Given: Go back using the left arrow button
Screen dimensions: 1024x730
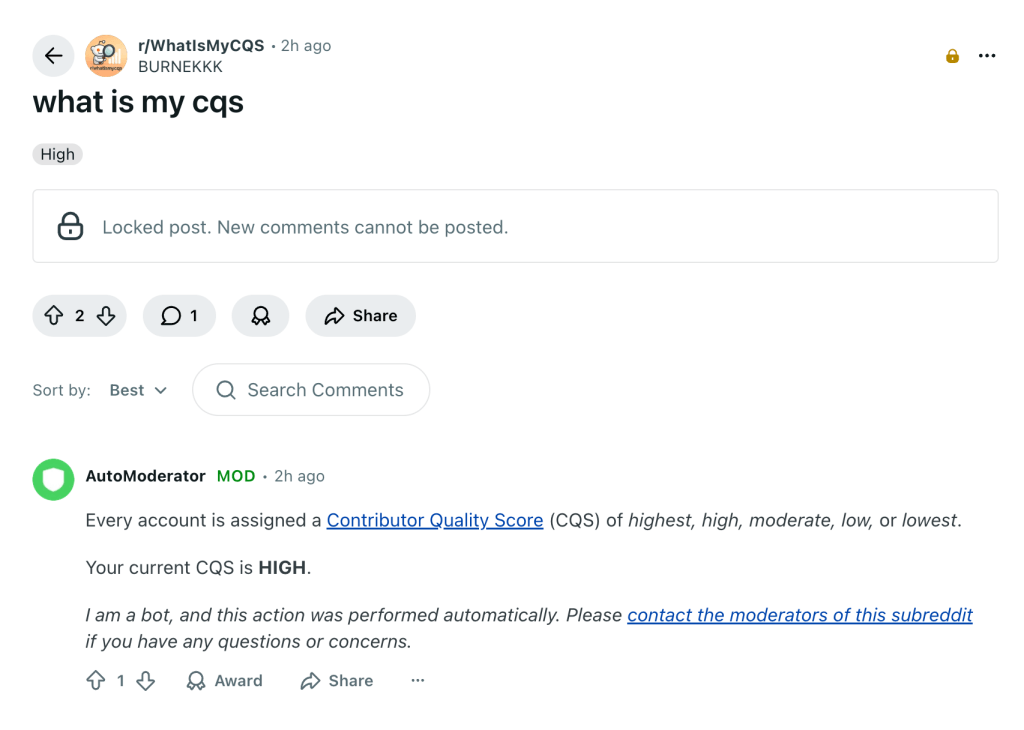Looking at the screenshot, I should coord(53,56).
